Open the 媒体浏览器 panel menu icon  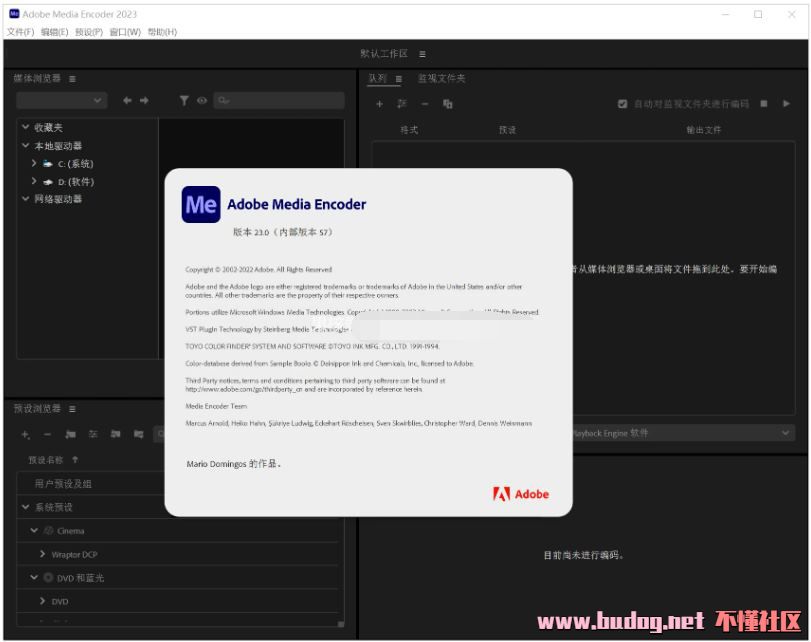(x=72, y=79)
